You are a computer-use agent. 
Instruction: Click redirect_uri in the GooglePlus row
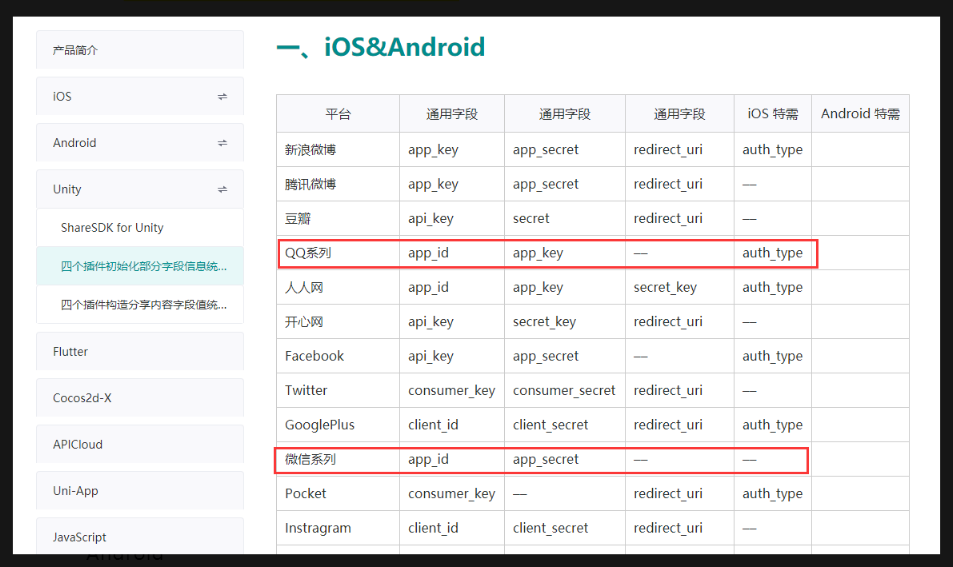click(668, 425)
